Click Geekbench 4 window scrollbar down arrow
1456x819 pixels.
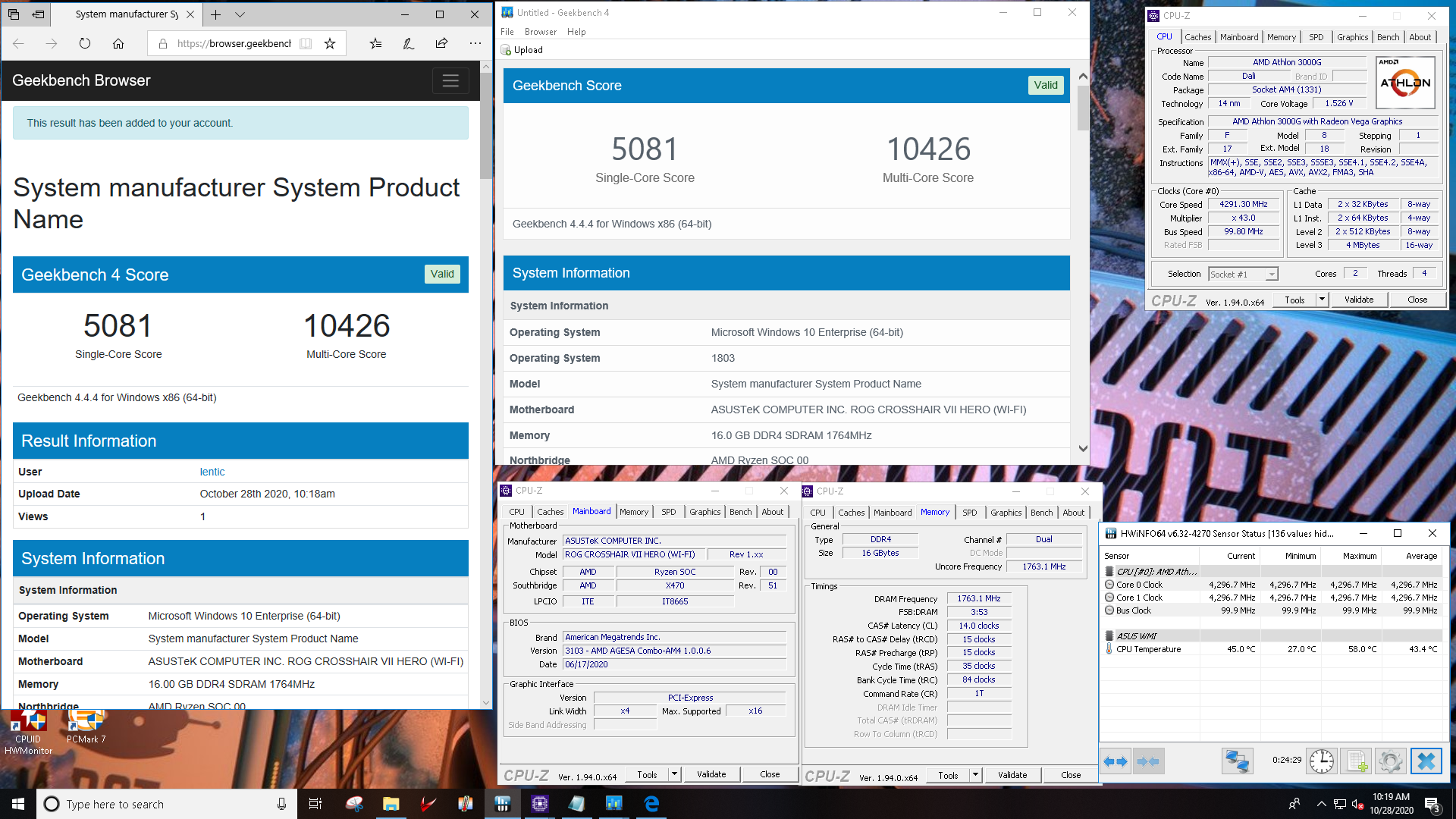coord(1083,449)
